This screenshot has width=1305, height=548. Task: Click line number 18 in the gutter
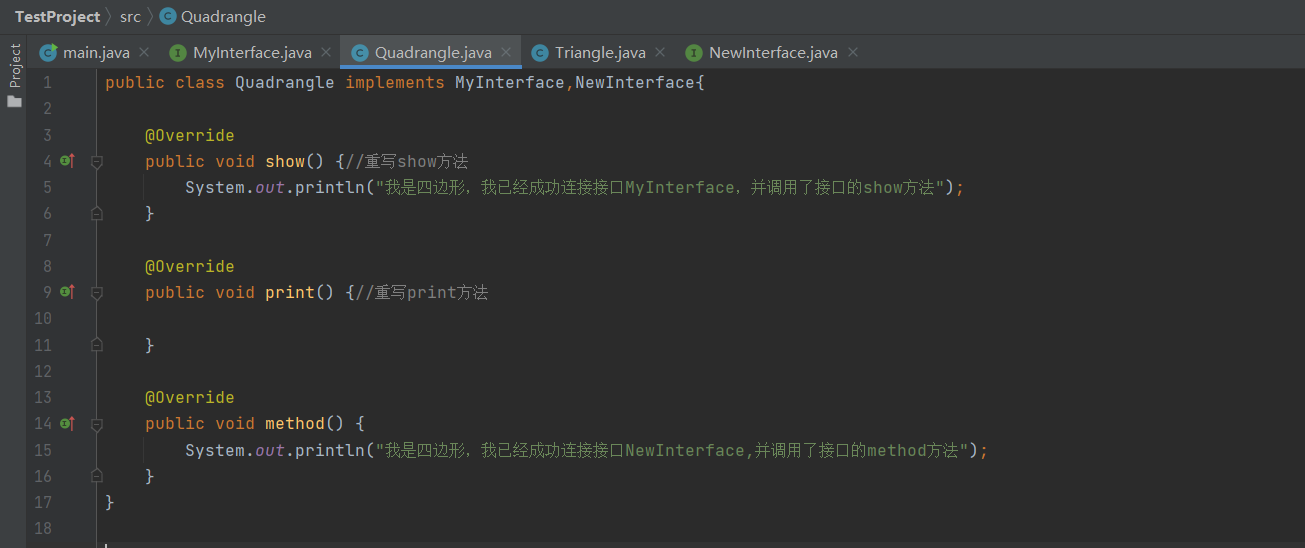(42, 528)
